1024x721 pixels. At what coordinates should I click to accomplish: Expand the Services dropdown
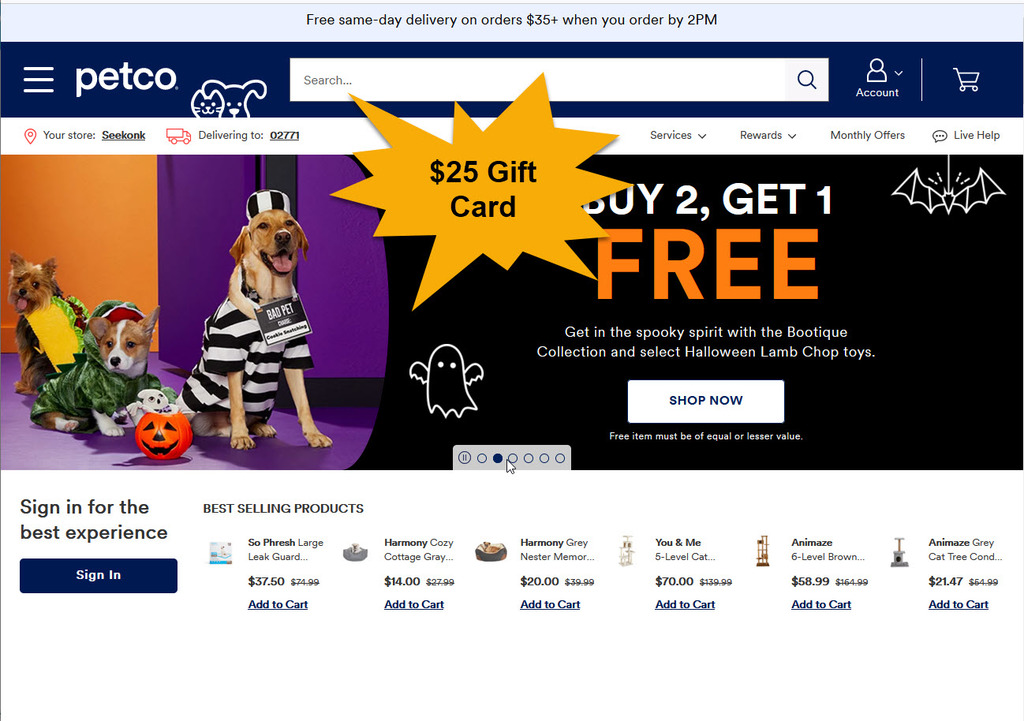click(678, 135)
